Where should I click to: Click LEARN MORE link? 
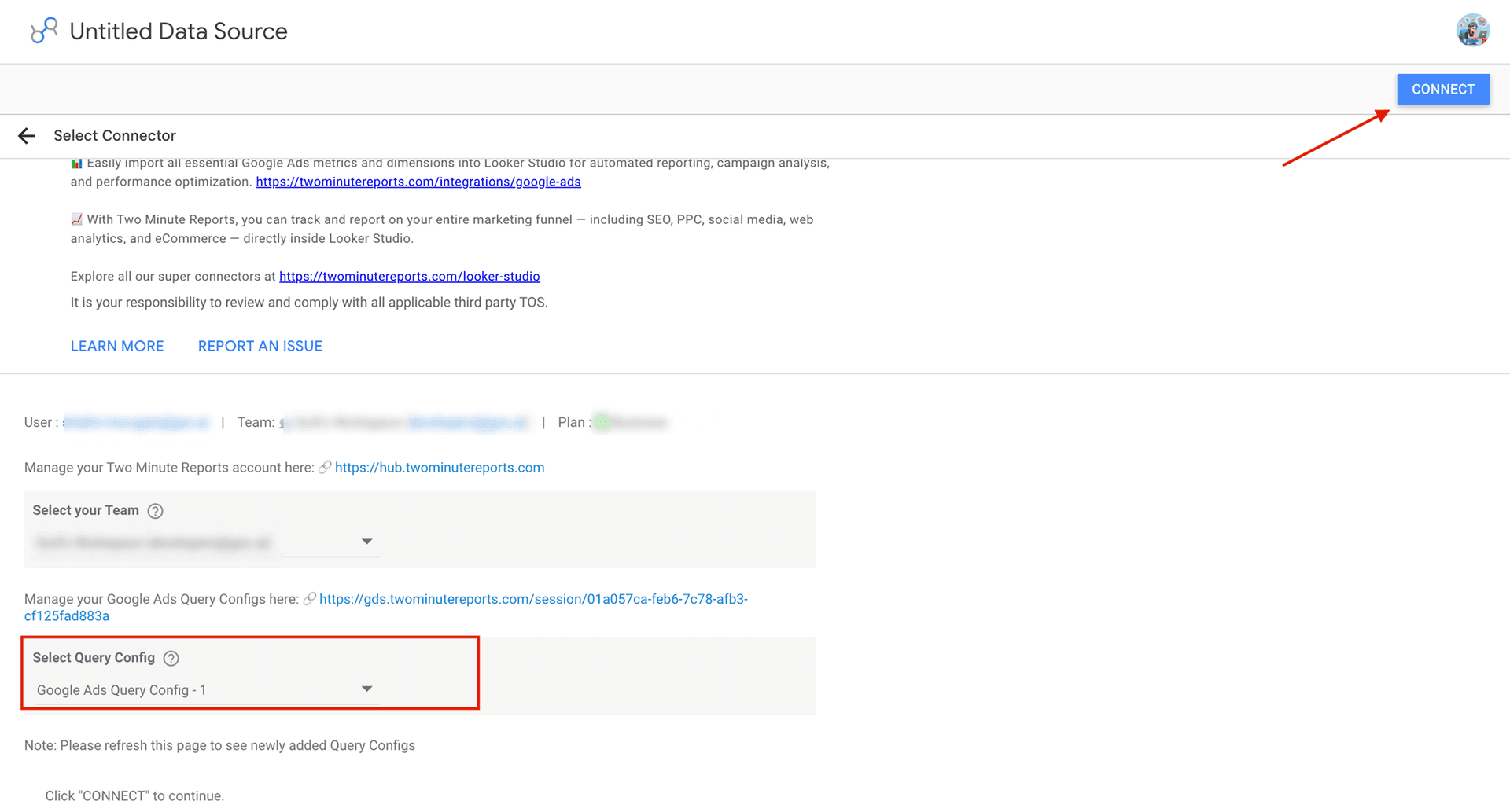[117, 347]
